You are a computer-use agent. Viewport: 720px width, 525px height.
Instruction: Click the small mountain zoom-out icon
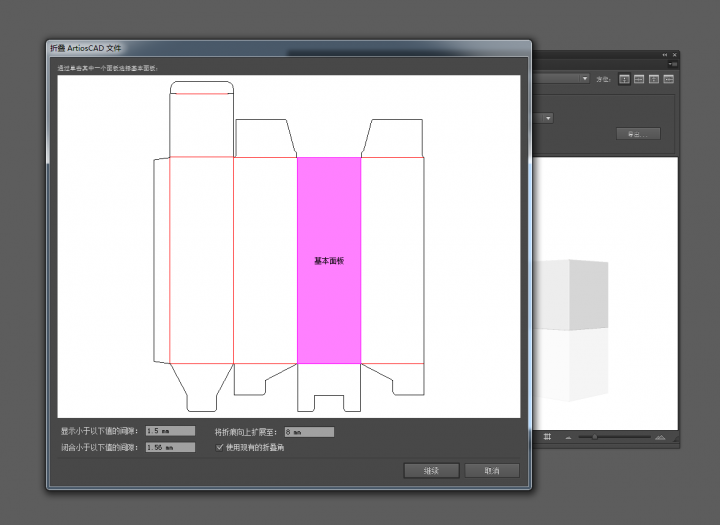point(569,438)
